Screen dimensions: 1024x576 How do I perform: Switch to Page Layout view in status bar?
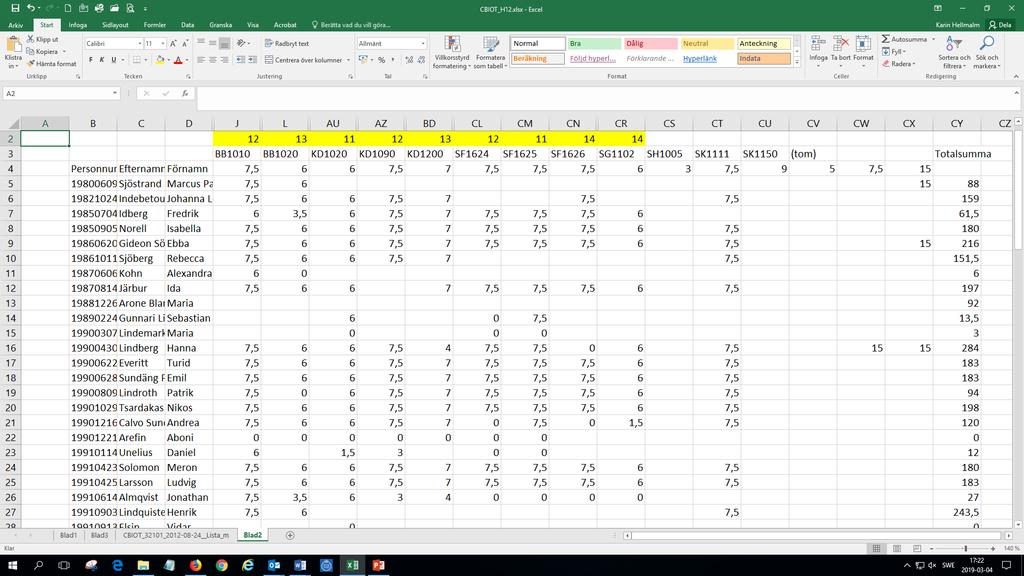(x=897, y=549)
